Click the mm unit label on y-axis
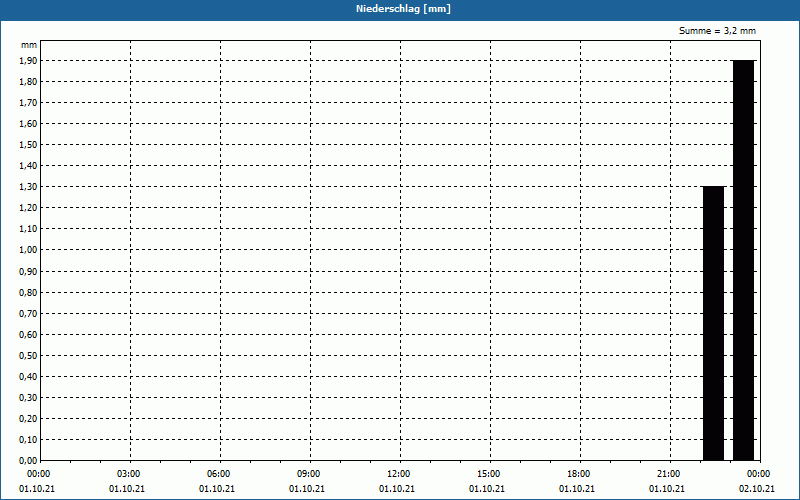Screen dimensions: 800x500 [x=29, y=45]
